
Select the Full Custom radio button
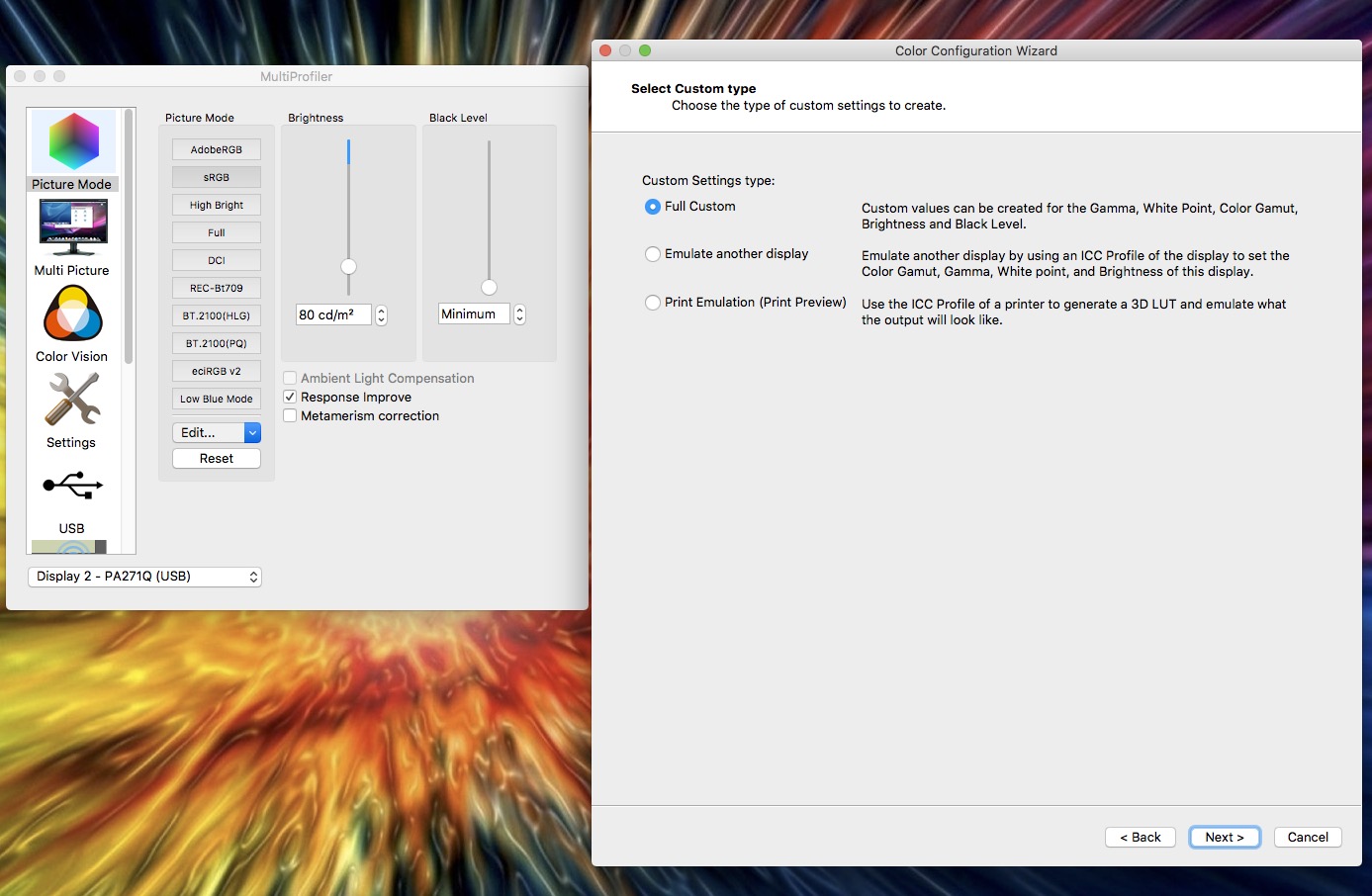point(653,207)
